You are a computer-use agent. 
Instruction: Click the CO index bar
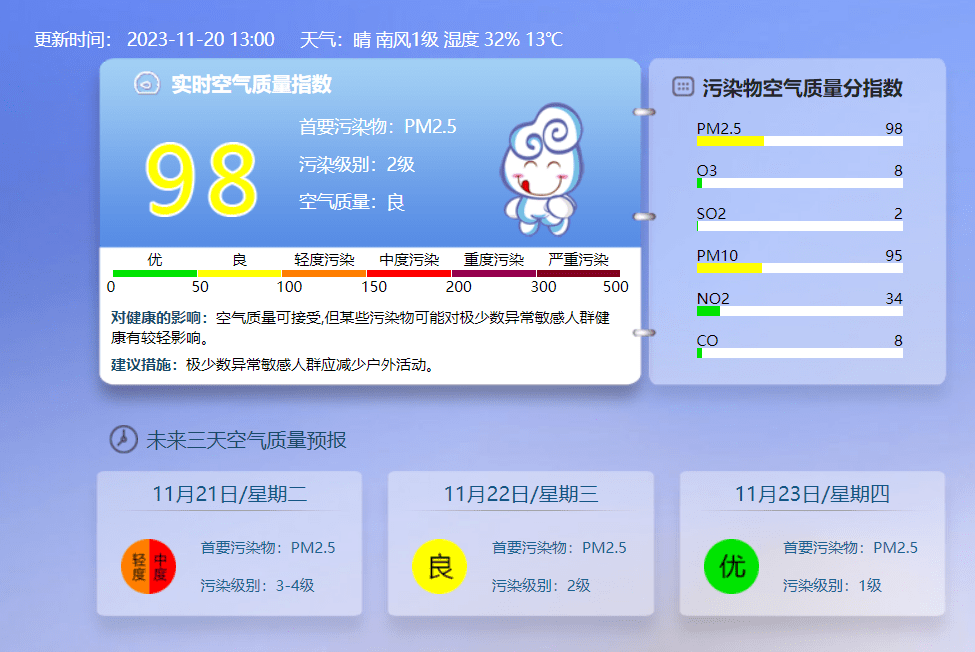(800, 354)
